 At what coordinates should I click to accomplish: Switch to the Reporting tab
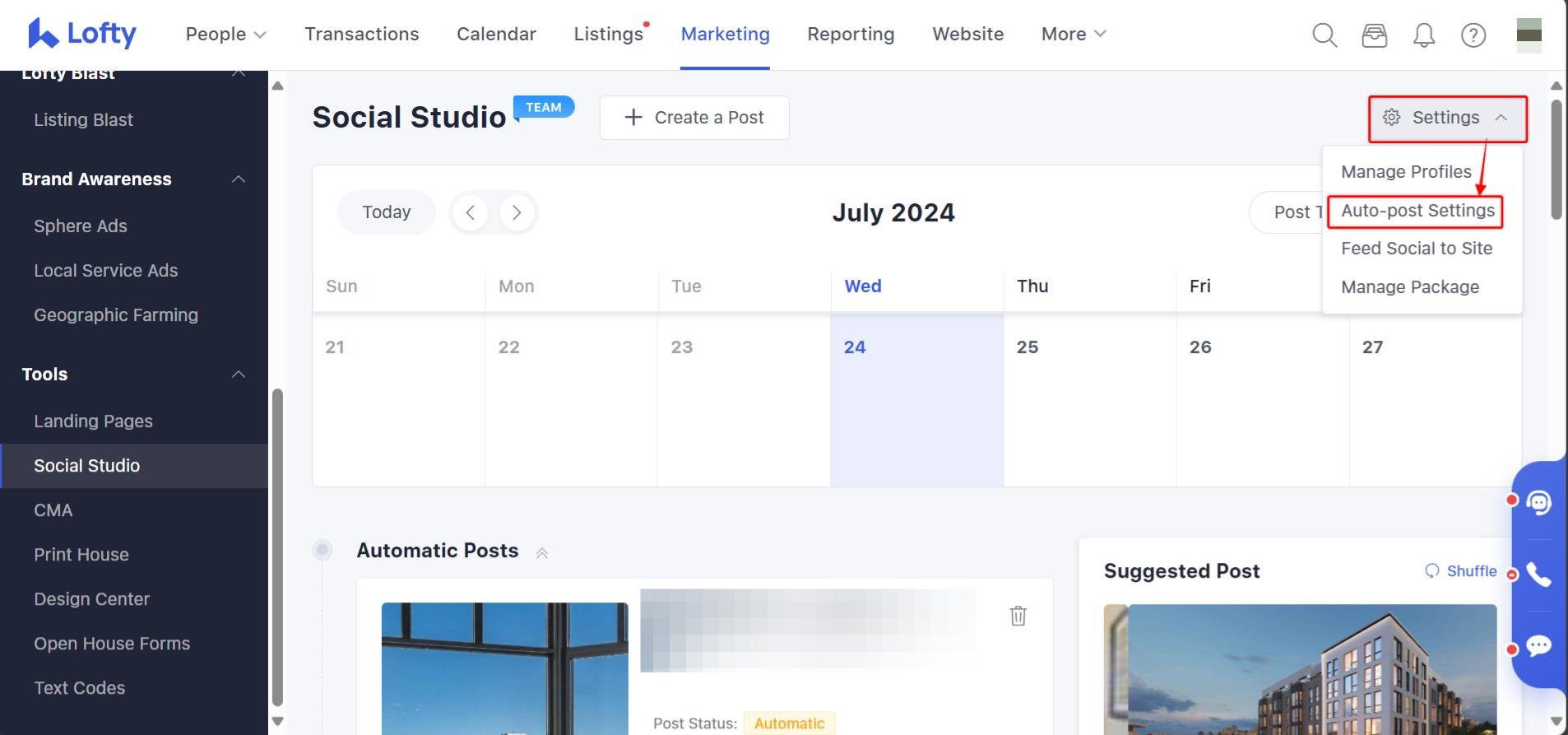coord(850,35)
